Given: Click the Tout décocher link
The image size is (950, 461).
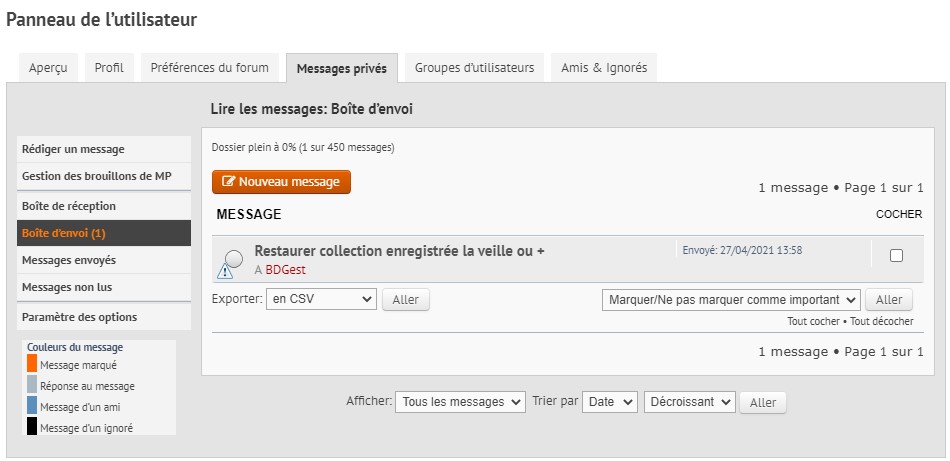Looking at the screenshot, I should coord(883,322).
